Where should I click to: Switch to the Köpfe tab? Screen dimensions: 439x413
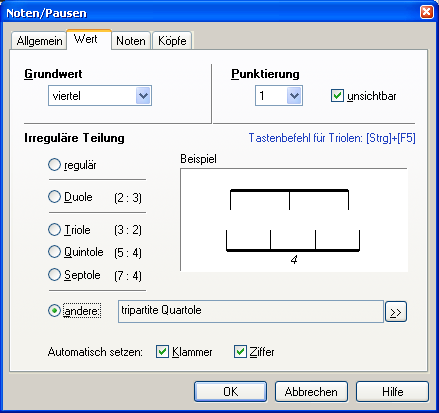pos(172,41)
